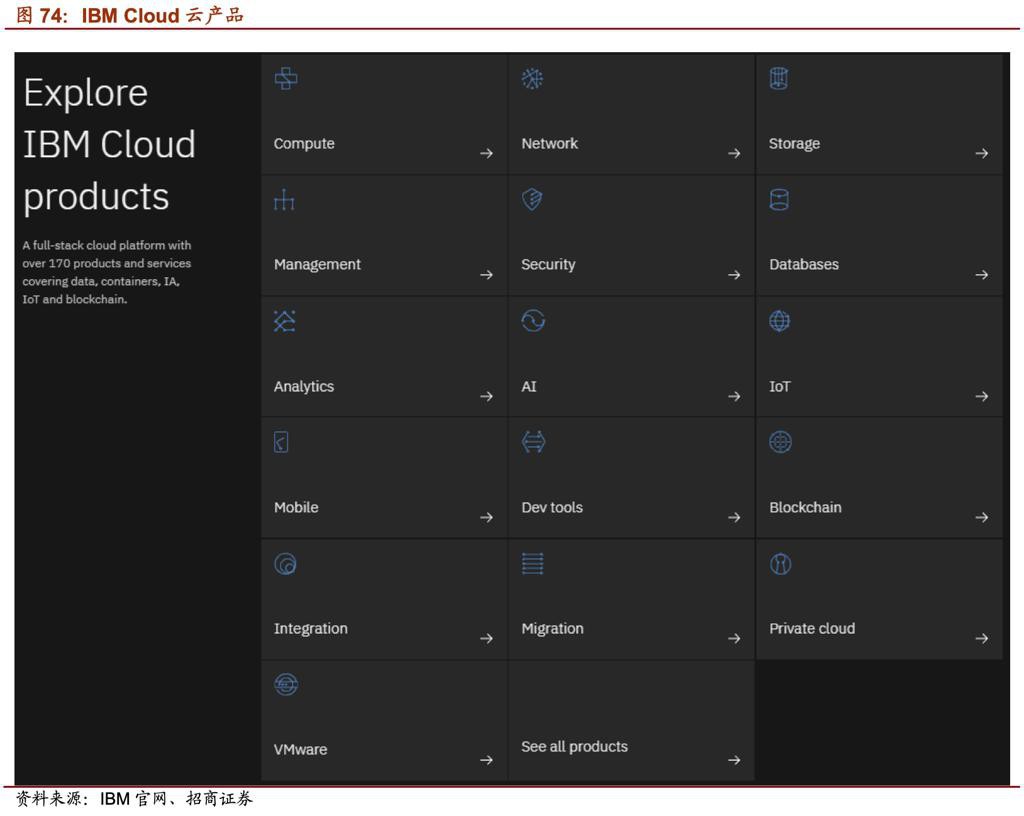Viewport: 1024px width, 816px height.
Task: Click the Private cloud icon
Action: [x=780, y=564]
